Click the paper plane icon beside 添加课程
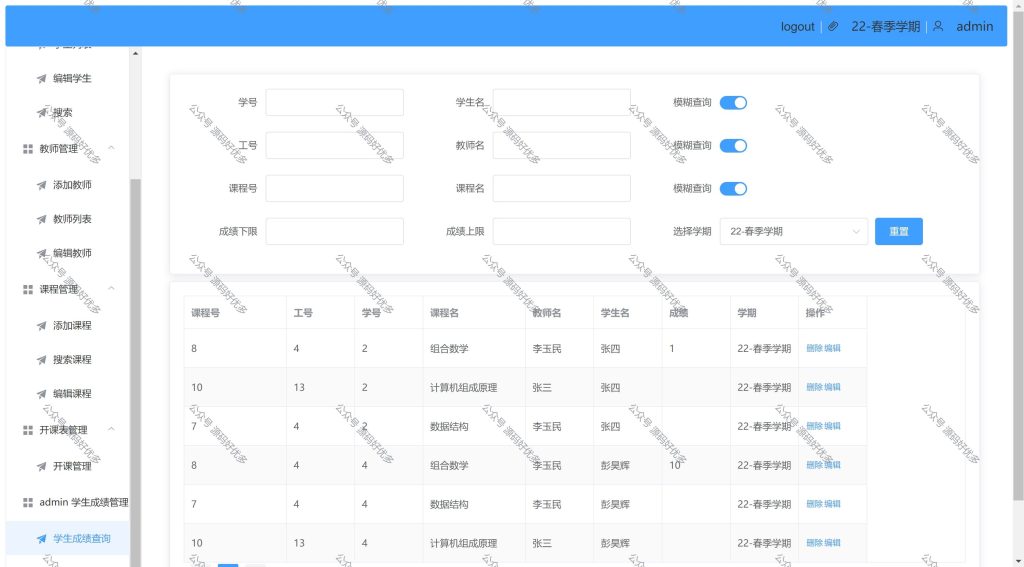Viewport: 1024px width, 567px height. (42, 325)
